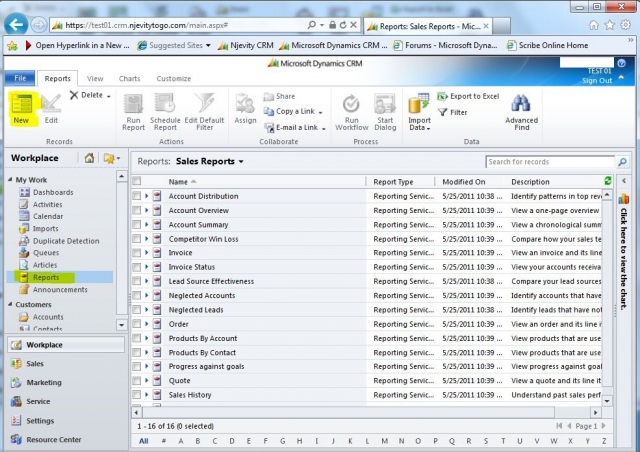640x452 pixels.
Task: Click the grid vertical scroll down arrow
Action: pos(607,401)
